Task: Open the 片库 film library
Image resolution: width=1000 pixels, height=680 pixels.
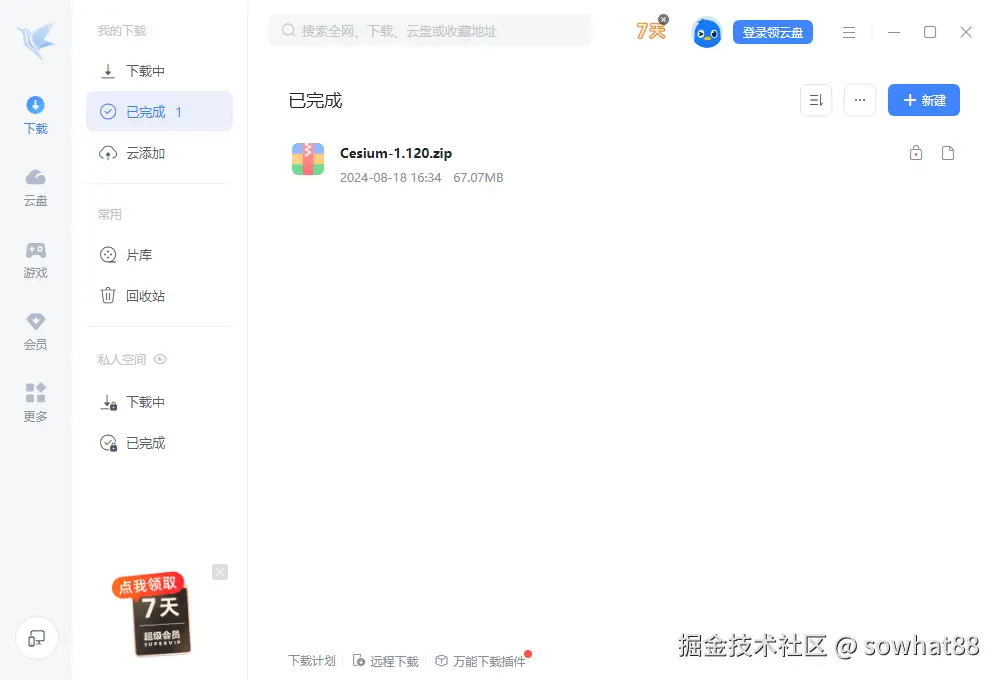Action: click(x=159, y=255)
